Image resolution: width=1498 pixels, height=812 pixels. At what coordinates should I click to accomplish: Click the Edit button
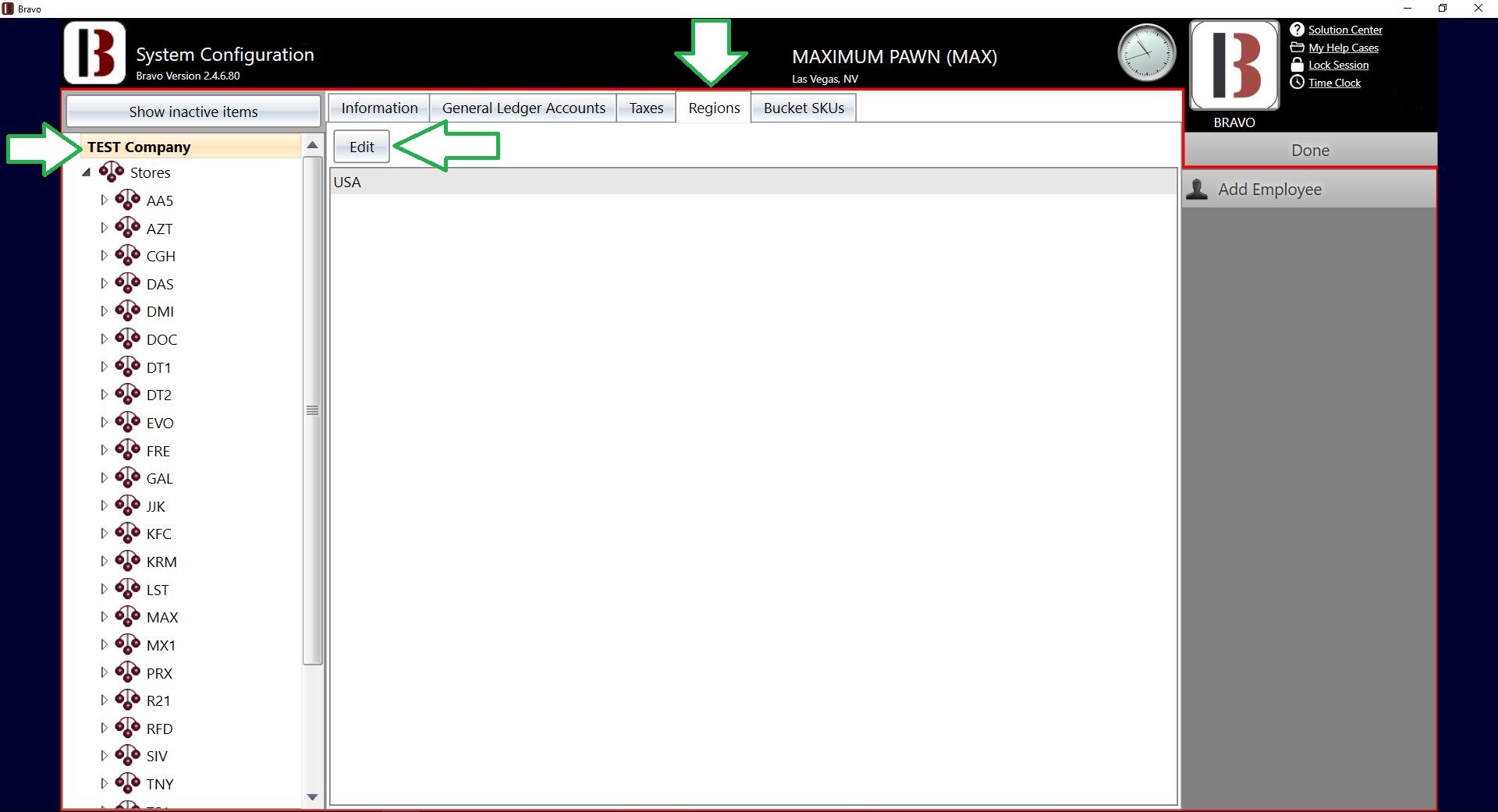point(361,147)
